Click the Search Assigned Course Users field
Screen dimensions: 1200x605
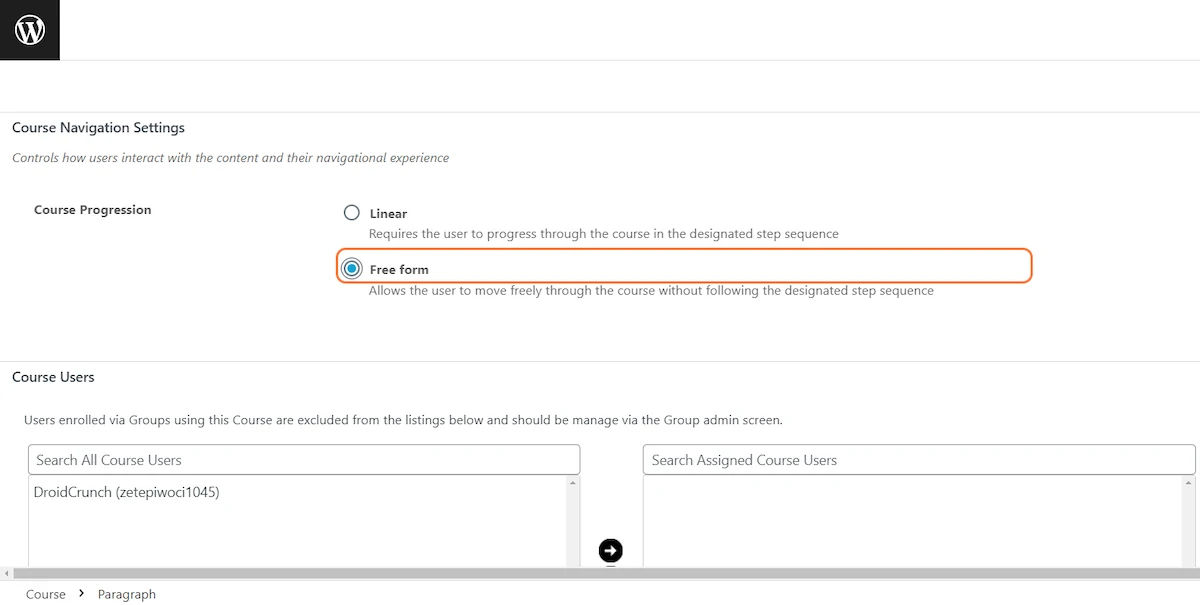(919, 460)
